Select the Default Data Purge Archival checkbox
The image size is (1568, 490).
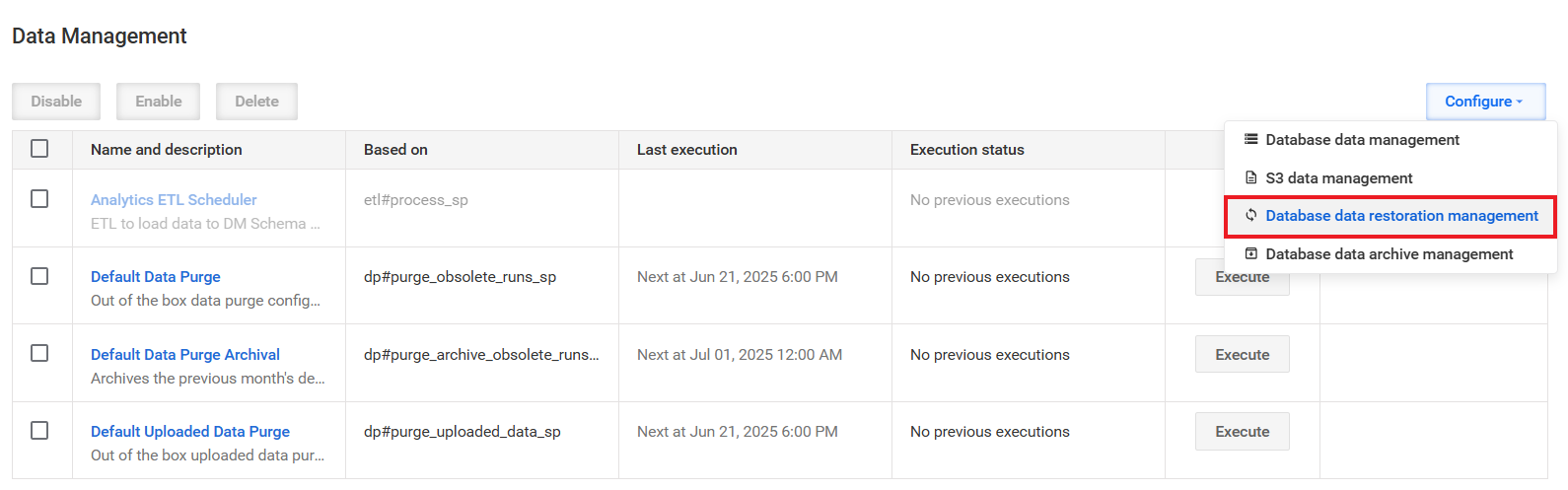(x=39, y=353)
